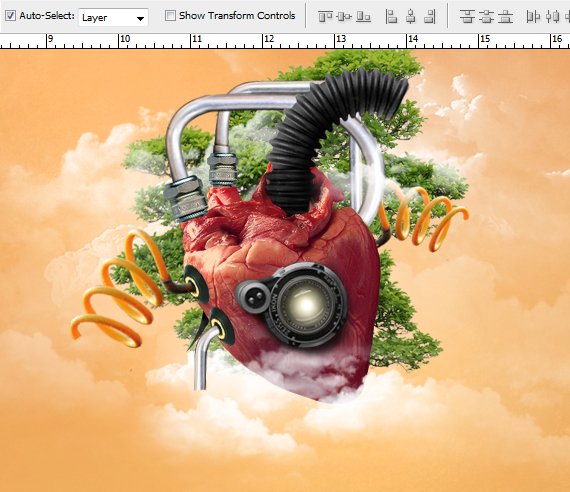Select Align horizontal centers icon
The height and width of the screenshot is (492, 570).
point(411,17)
